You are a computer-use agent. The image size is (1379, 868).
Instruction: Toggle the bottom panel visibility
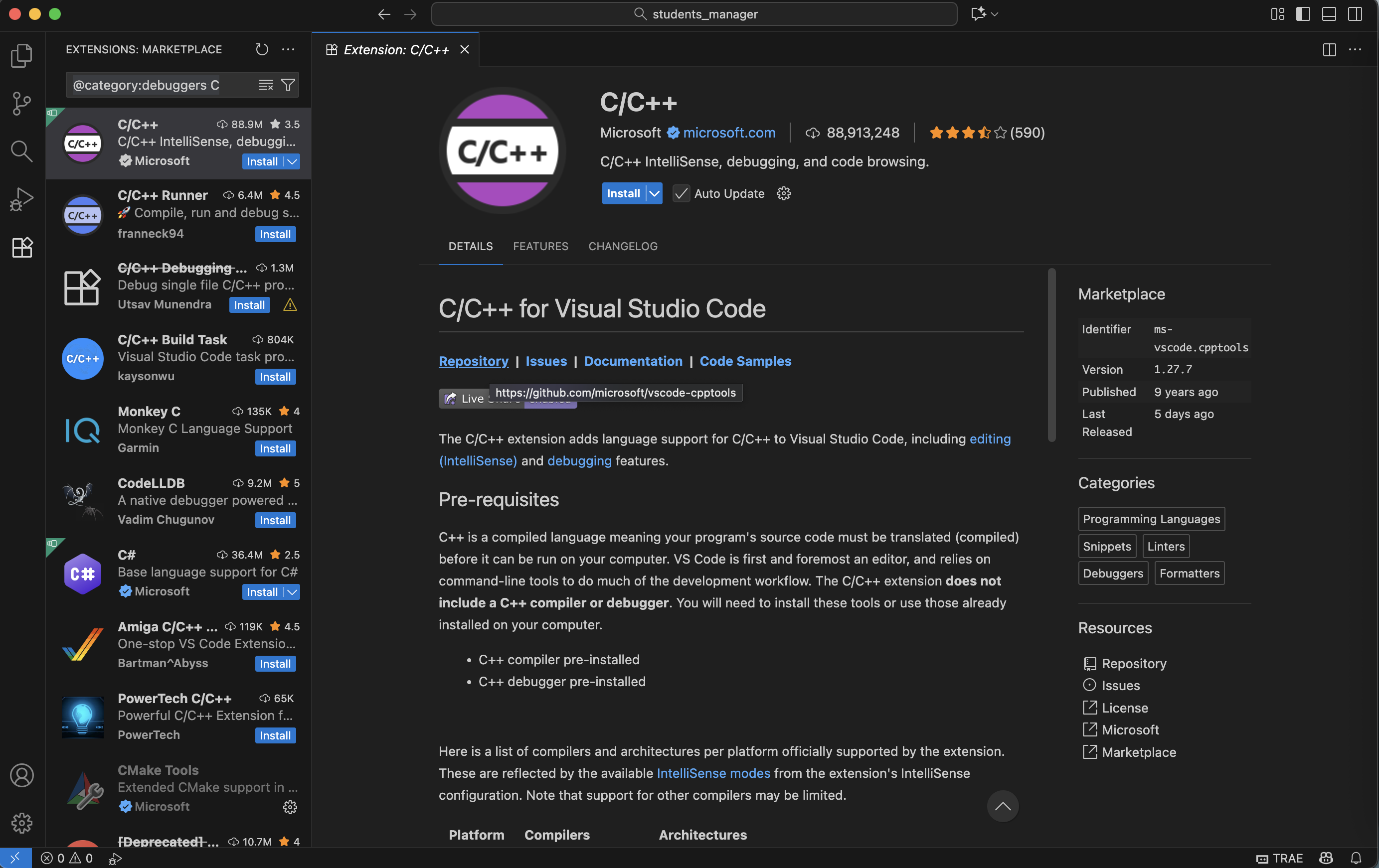tap(1329, 14)
